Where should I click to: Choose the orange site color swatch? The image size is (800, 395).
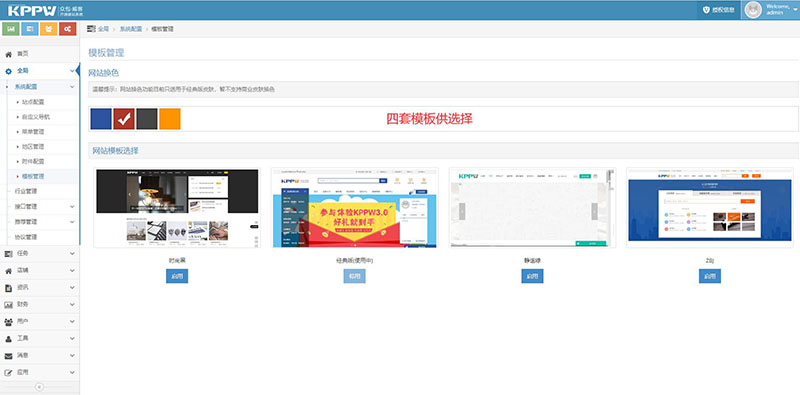(x=170, y=119)
